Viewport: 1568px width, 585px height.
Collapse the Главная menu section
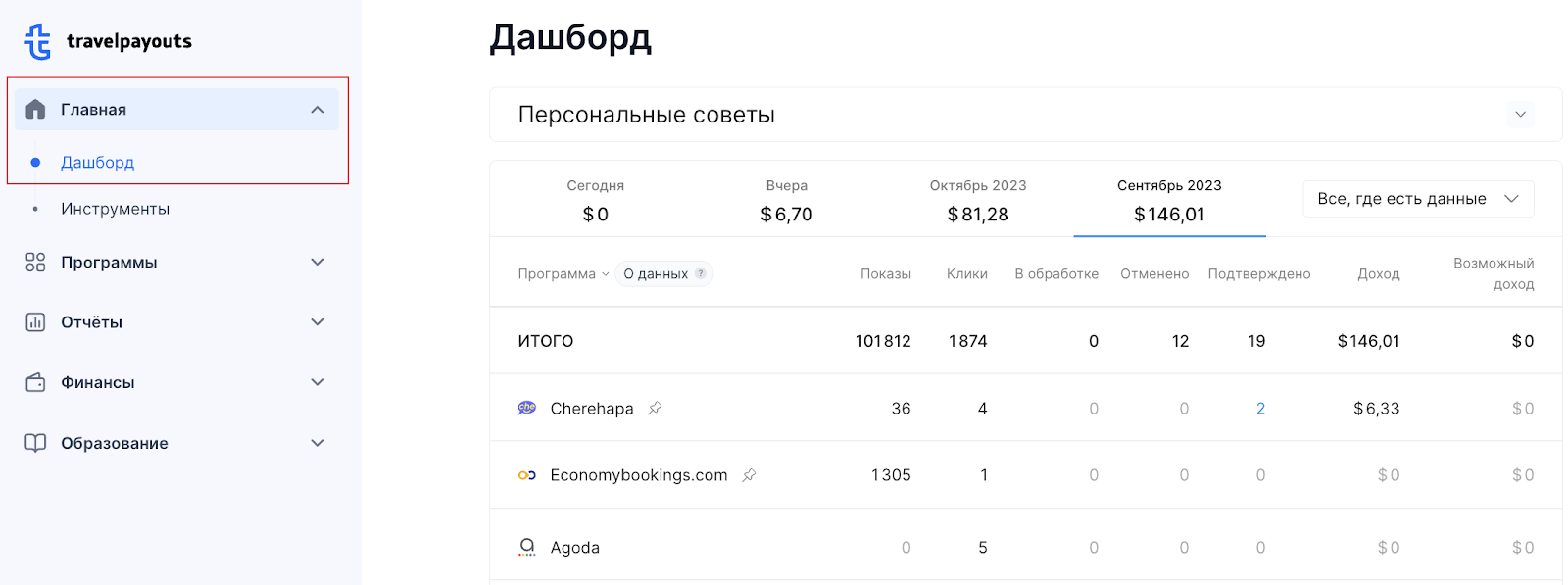click(318, 110)
